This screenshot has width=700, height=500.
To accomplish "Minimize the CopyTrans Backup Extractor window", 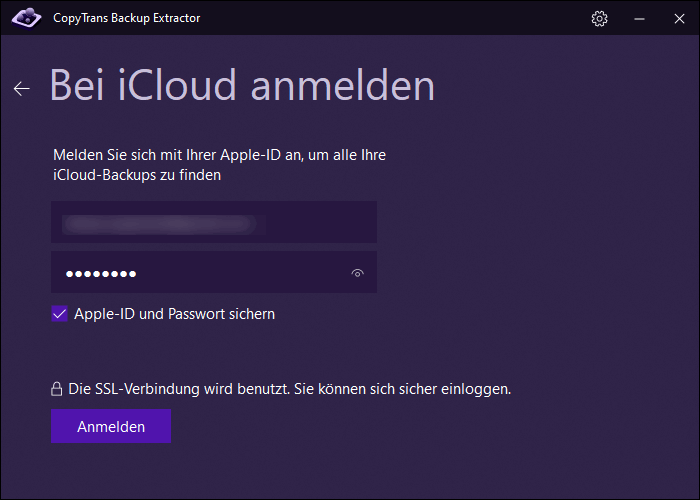I will [x=639, y=19].
